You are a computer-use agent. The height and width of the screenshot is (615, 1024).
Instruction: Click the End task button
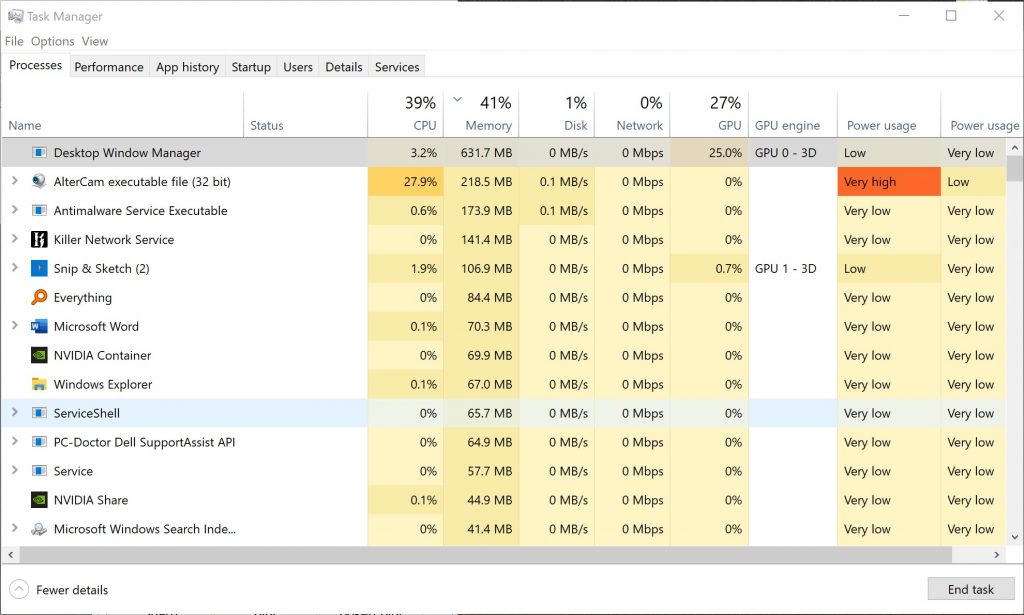click(x=970, y=590)
